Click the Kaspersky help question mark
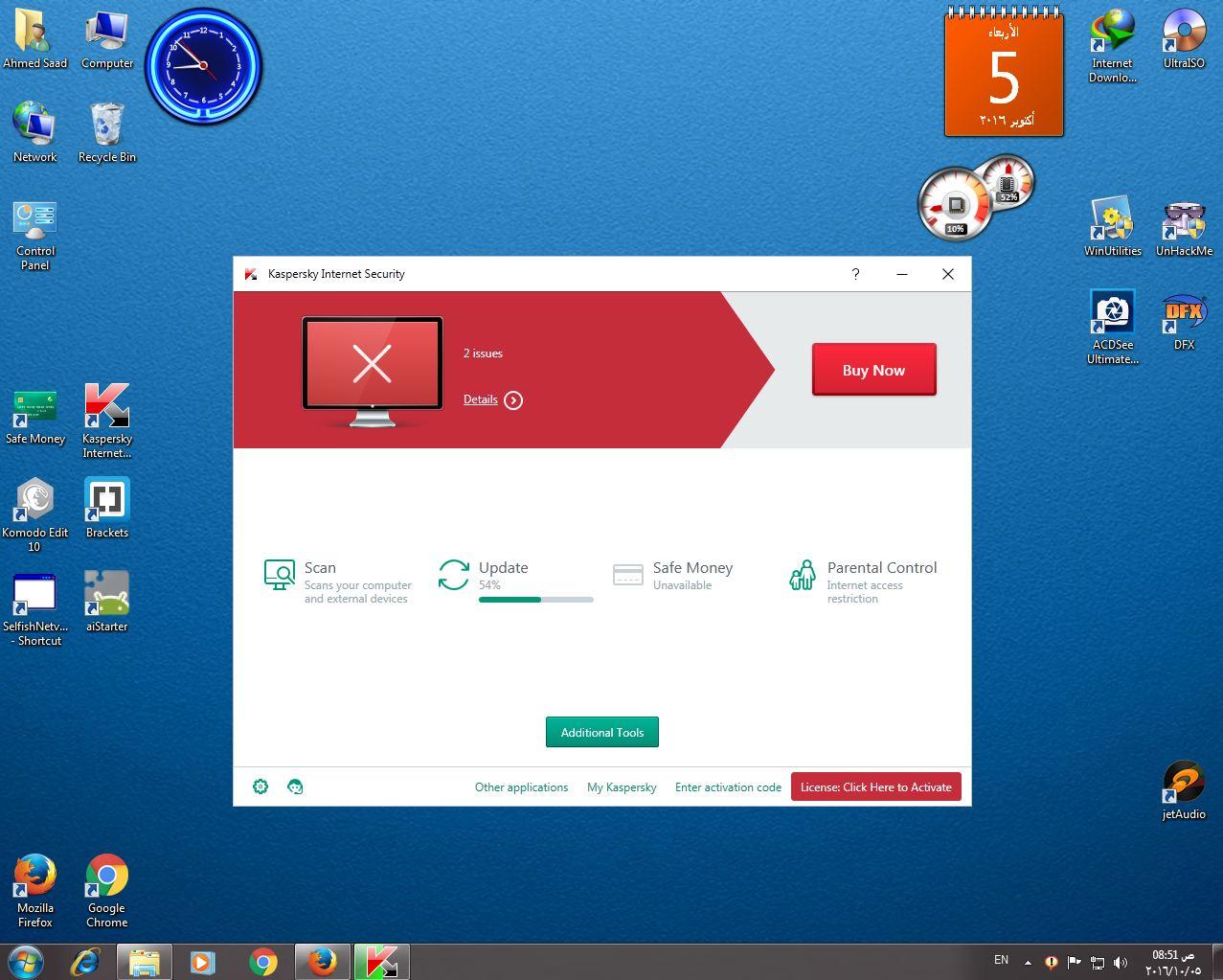This screenshot has width=1223, height=980. coord(855,274)
